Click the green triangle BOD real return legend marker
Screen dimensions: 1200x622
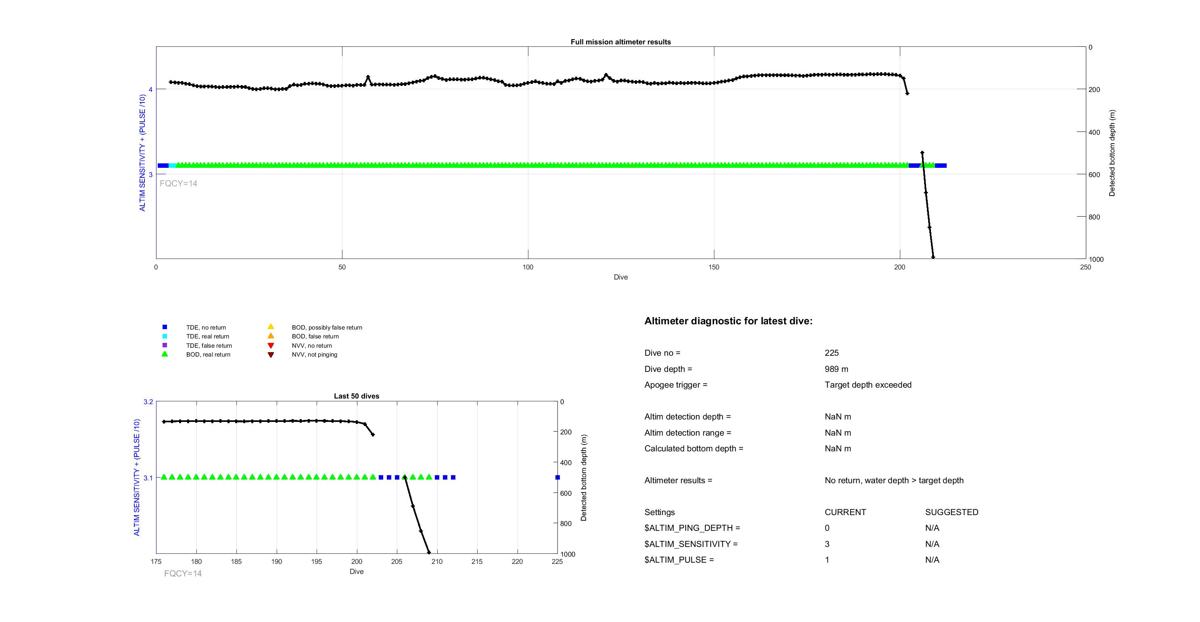coord(163,354)
